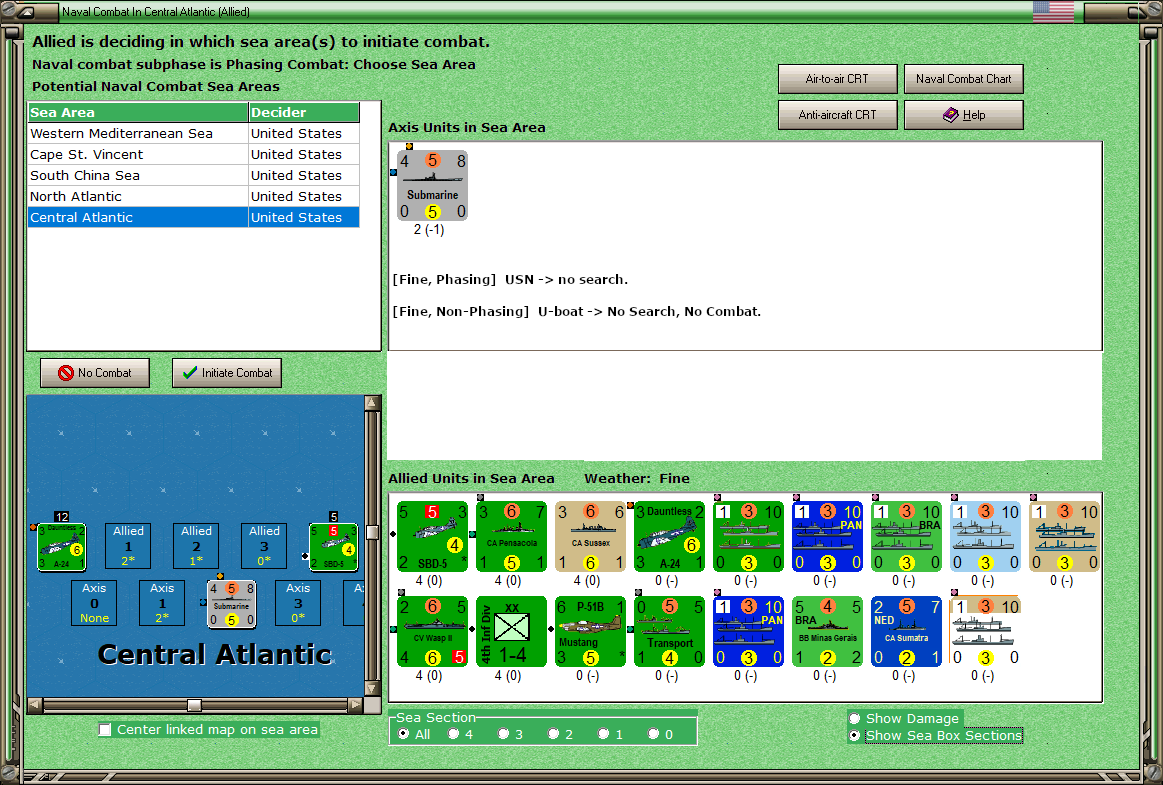1163x785 pixels.
Task: Open the Help button
Action: (963, 115)
